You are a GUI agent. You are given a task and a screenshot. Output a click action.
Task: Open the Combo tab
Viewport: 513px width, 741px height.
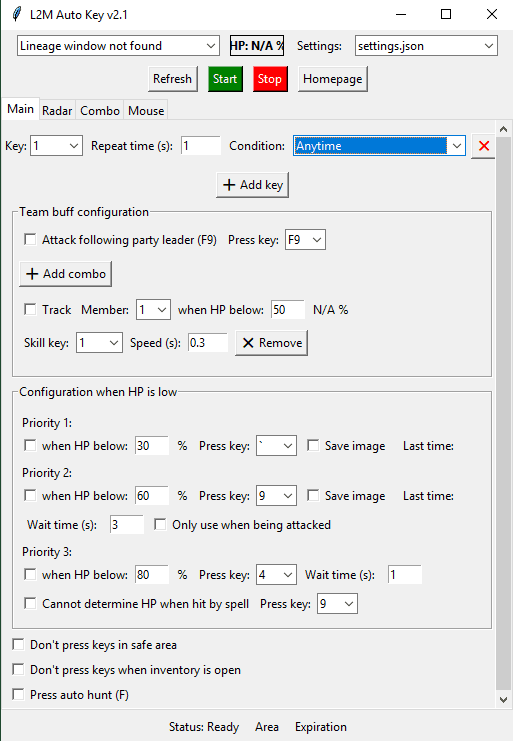100,111
